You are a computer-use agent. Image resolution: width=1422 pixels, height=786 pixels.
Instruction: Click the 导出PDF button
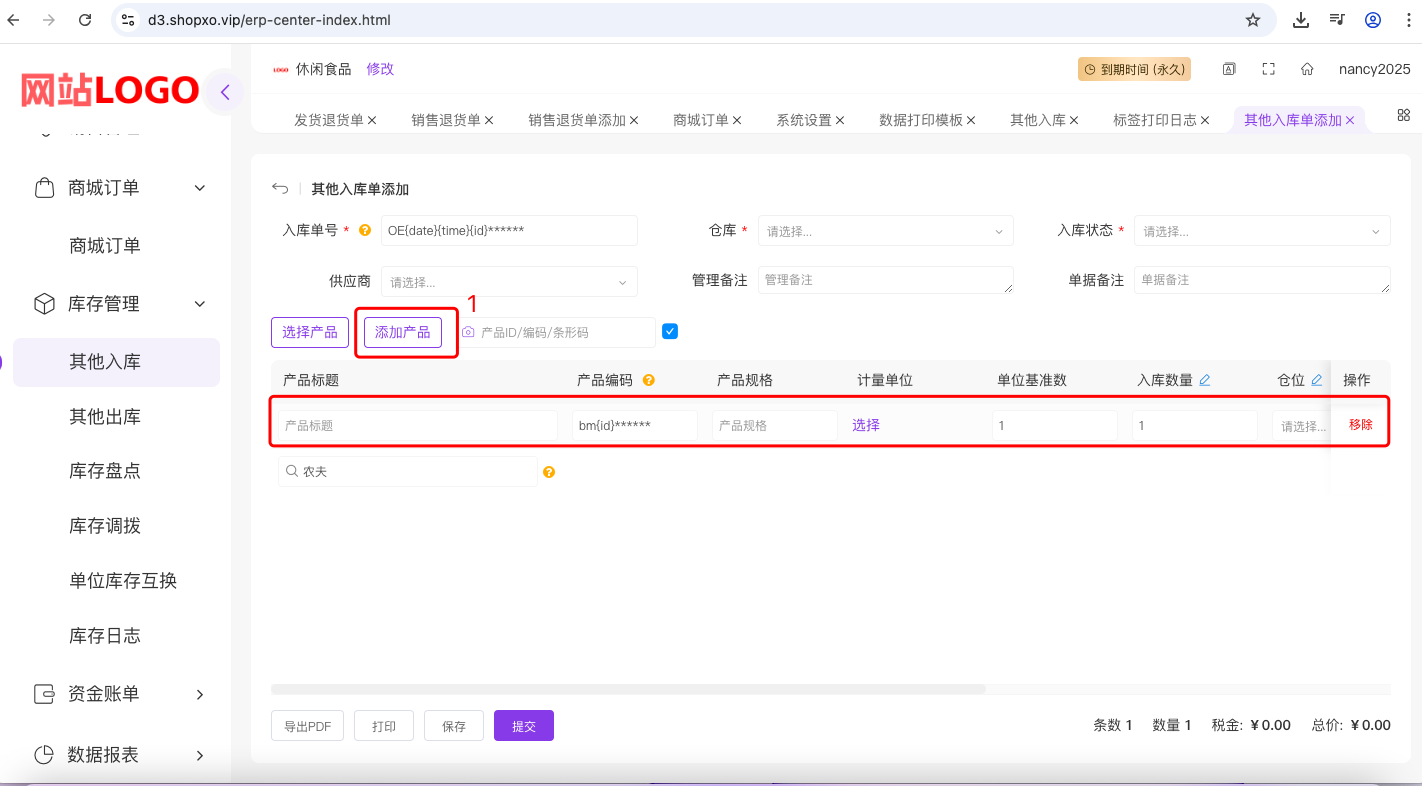click(308, 726)
